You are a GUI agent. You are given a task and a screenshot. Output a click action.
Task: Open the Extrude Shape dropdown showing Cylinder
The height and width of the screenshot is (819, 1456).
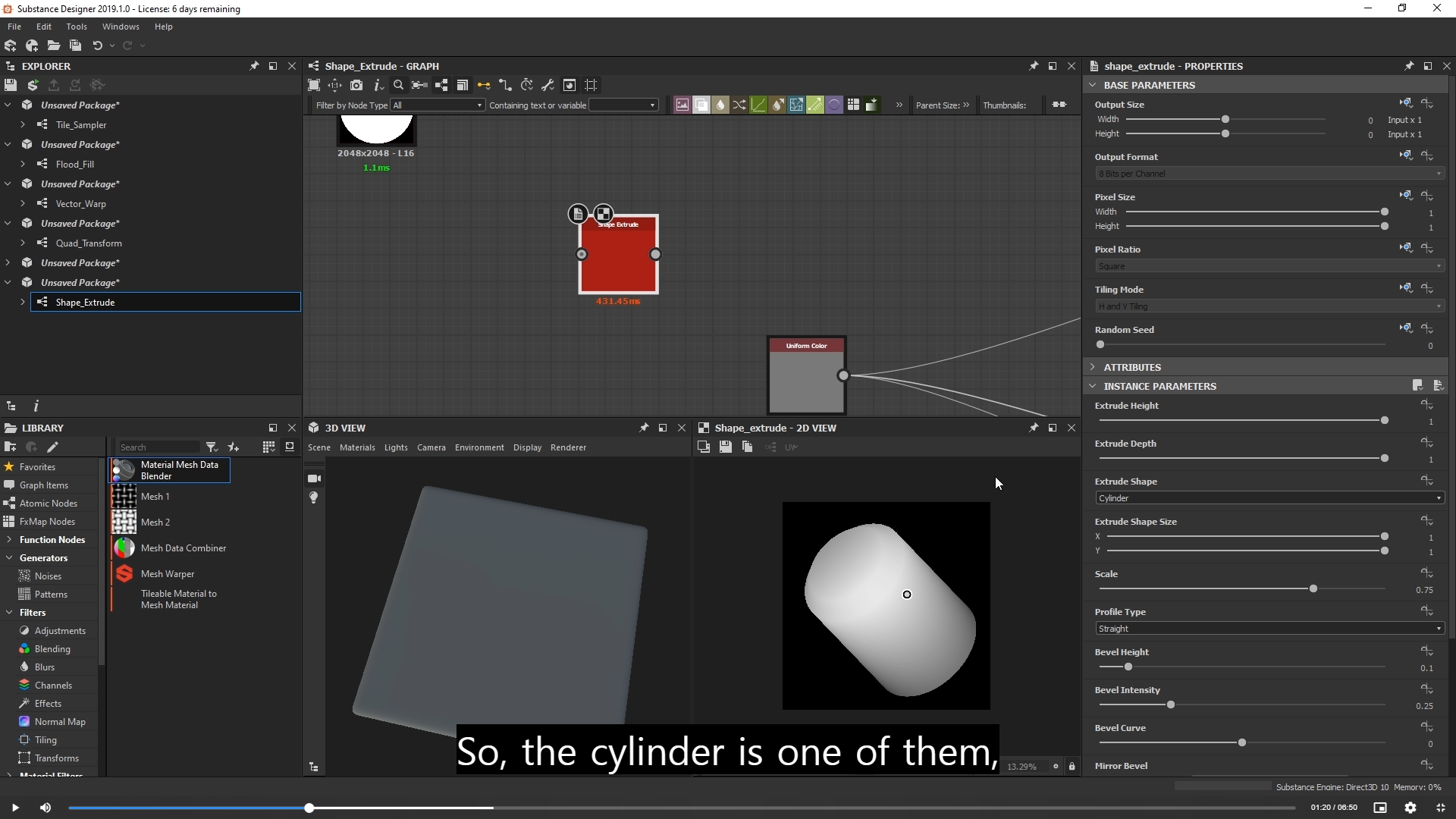click(x=1269, y=498)
